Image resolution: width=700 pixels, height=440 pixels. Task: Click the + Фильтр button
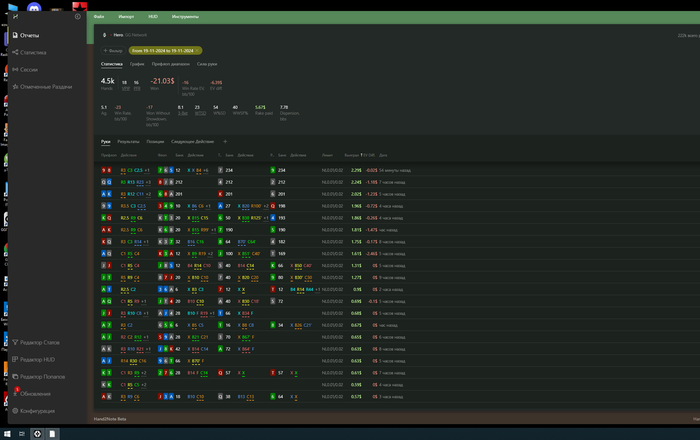click(x=111, y=49)
